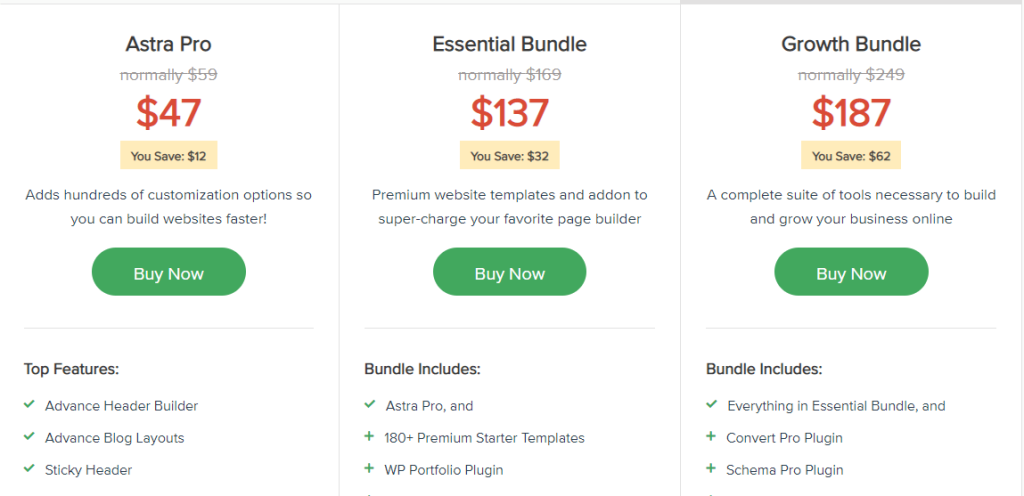This screenshot has height=496, width=1024.
Task: Click Buy Now under Astra Pro
Action: coord(168,271)
